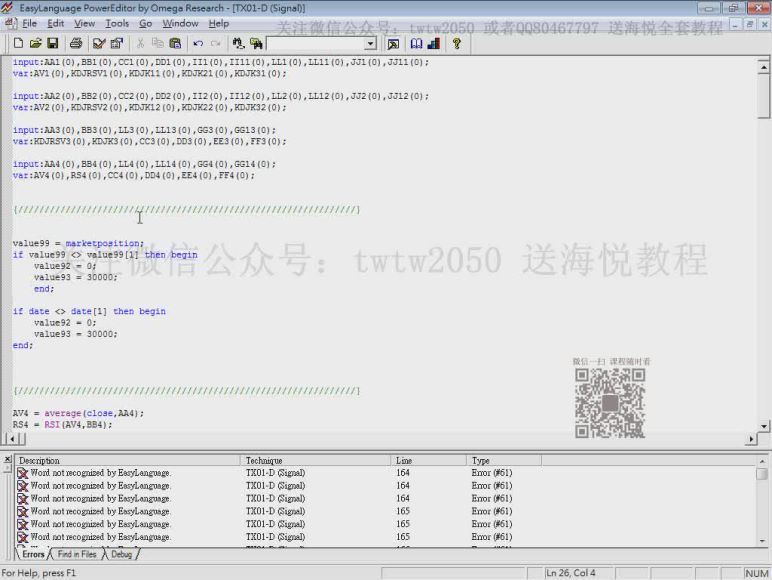
Task: Click the output window toggle icon
Action: tap(393, 44)
